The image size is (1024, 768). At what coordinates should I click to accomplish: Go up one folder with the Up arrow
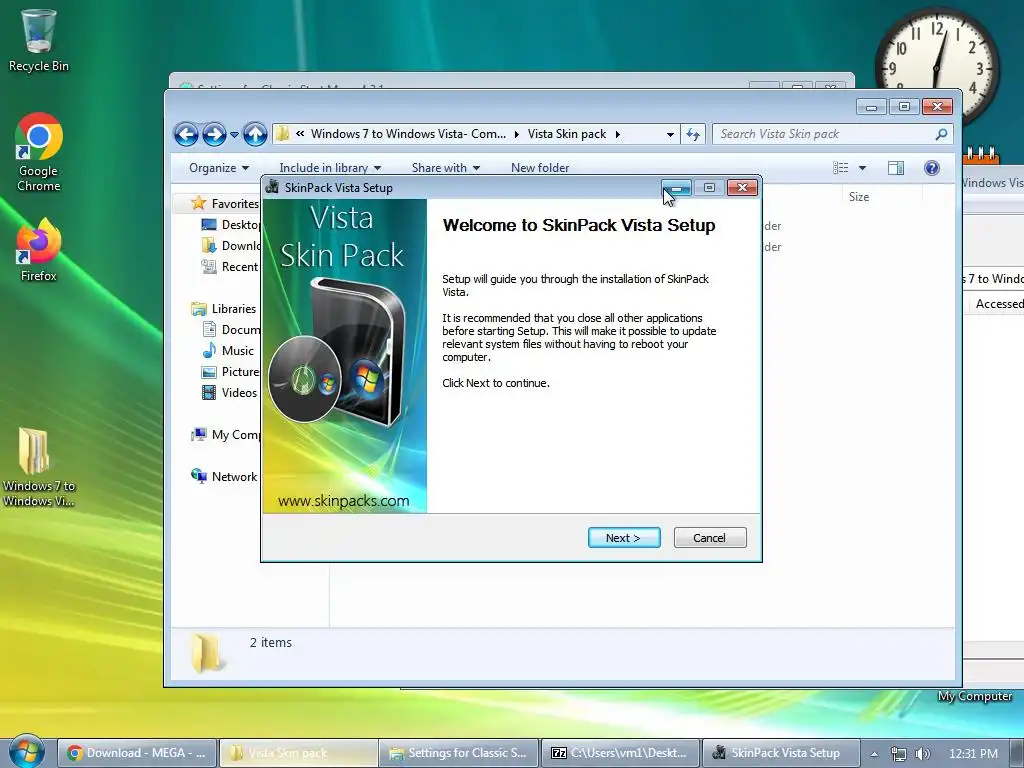point(255,135)
